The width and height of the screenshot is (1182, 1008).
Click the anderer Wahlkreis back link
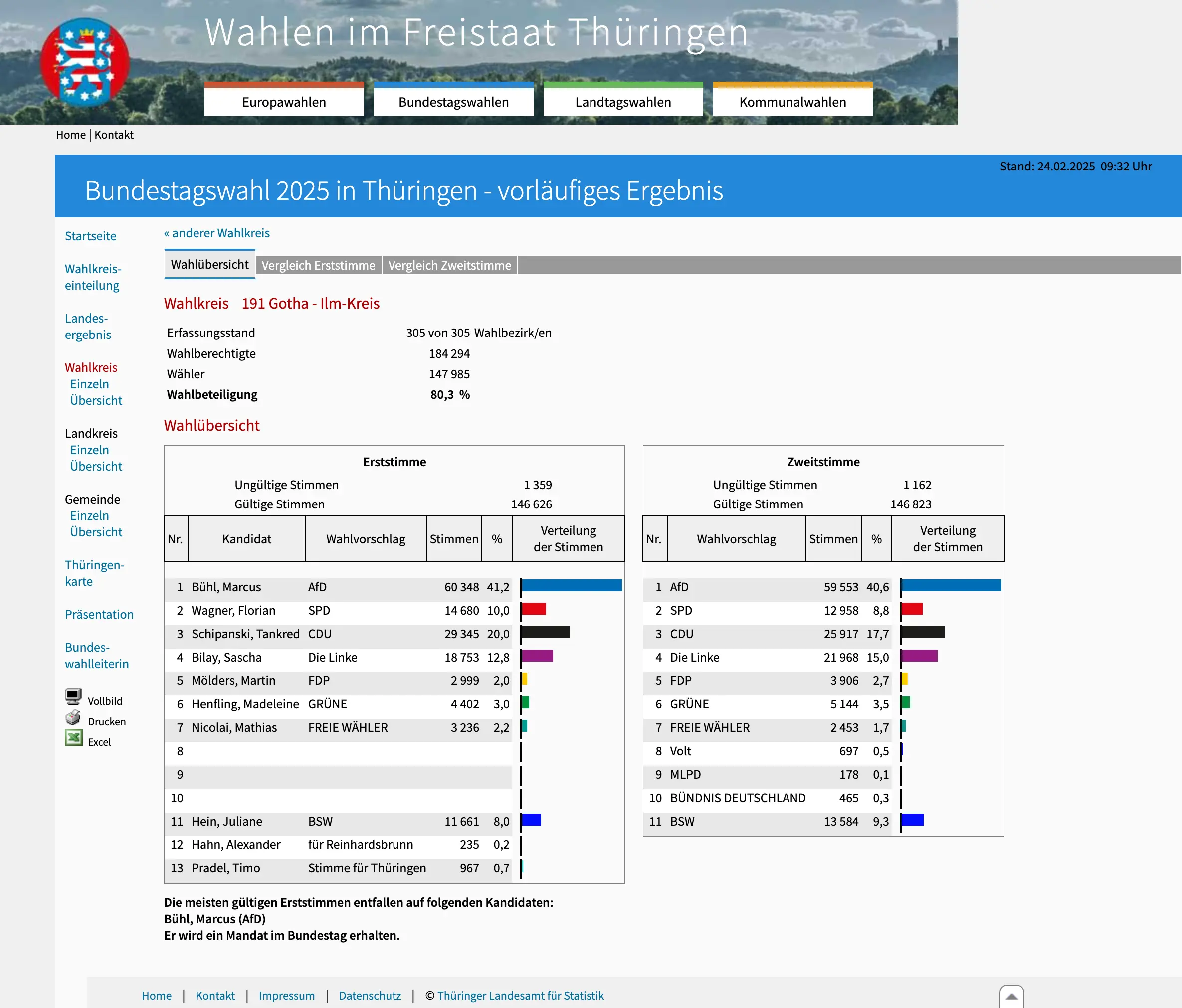[216, 233]
